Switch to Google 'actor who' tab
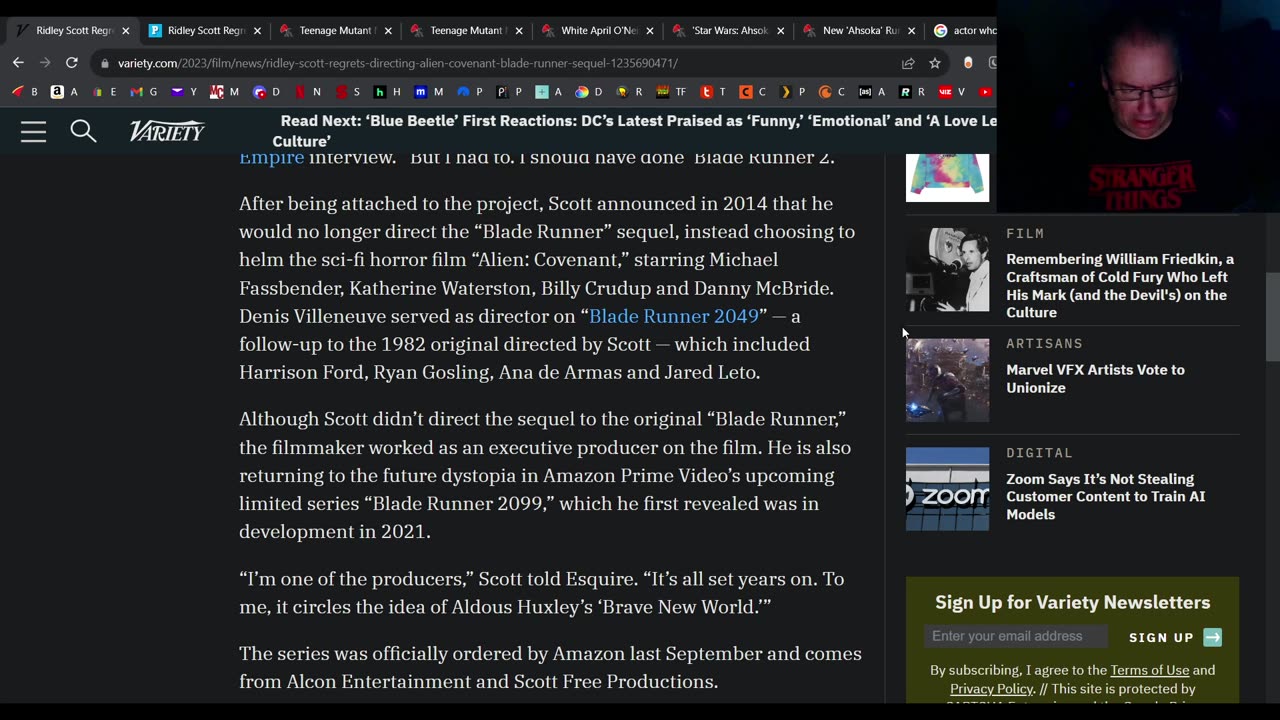This screenshot has width=1280, height=720. point(964,31)
